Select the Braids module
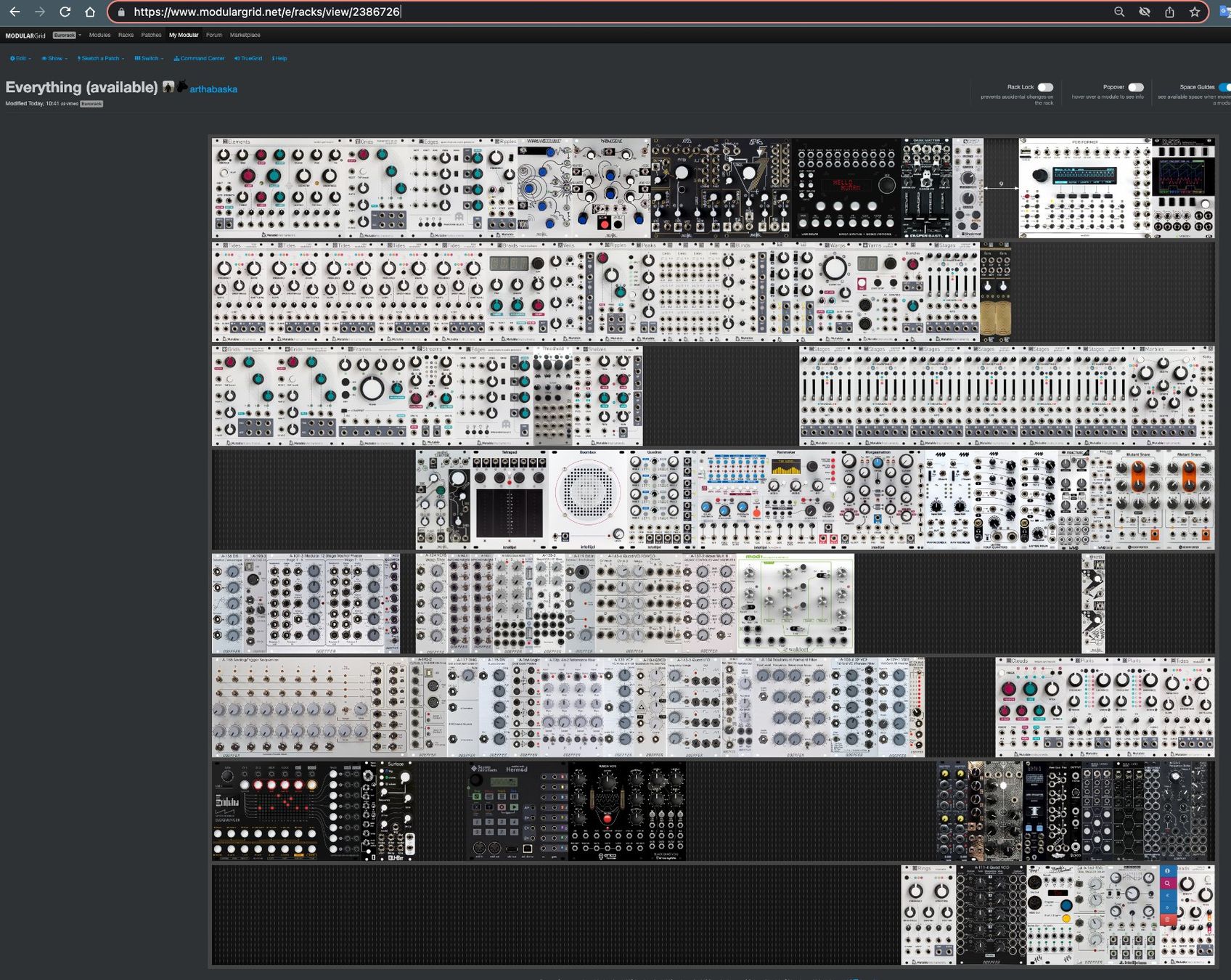Screen dimensions: 1231x980 coord(518,292)
